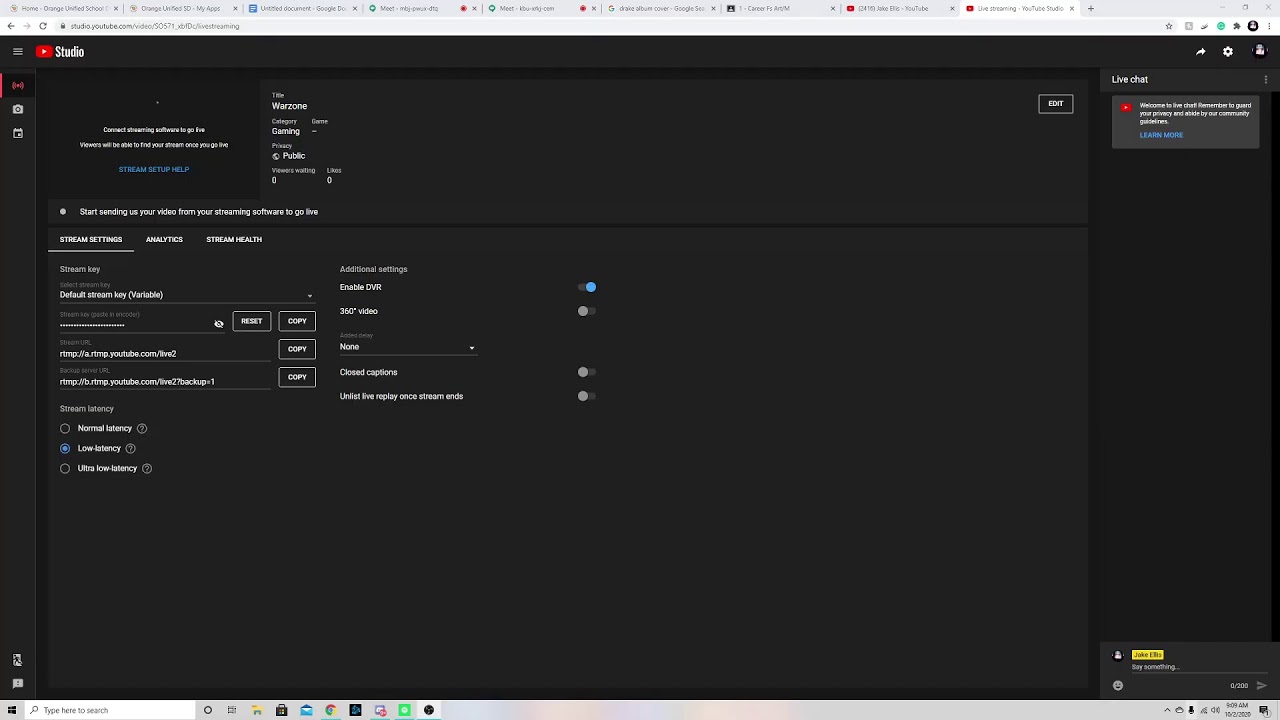Open the account avatar in Studio header

click(x=1260, y=52)
